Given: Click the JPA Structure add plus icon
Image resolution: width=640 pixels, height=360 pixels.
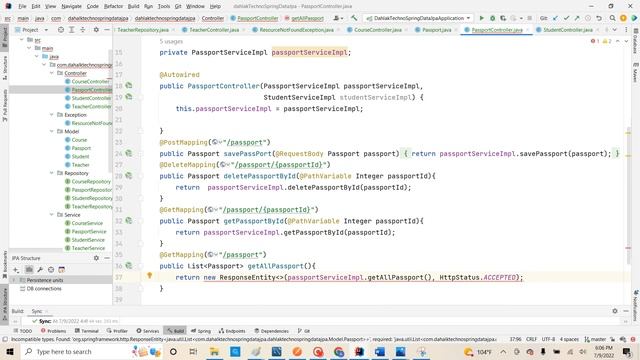Looking at the screenshot, I should coord(16,270).
